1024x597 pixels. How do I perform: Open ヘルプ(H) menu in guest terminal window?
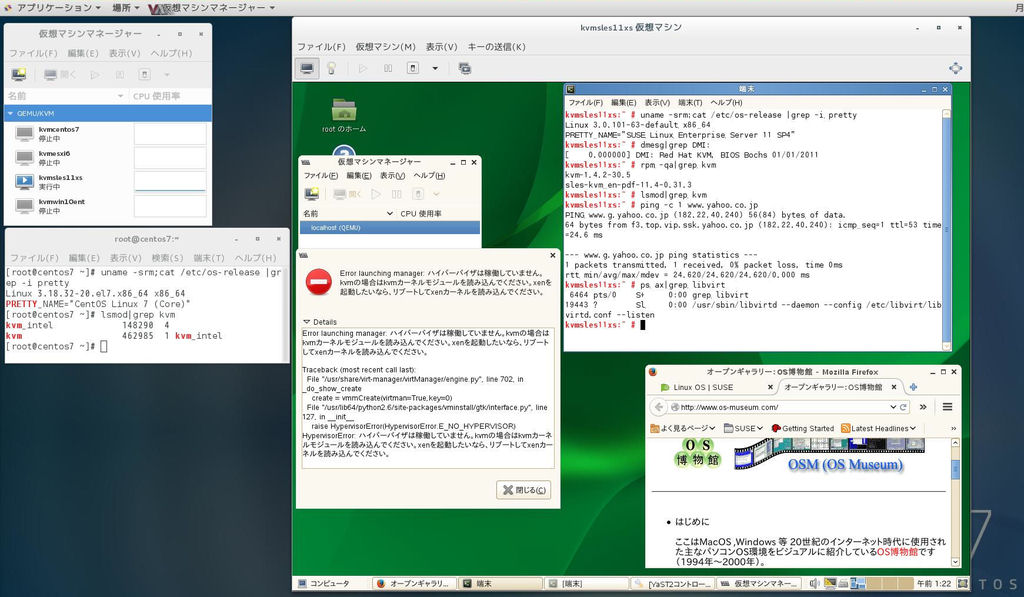[x=726, y=103]
